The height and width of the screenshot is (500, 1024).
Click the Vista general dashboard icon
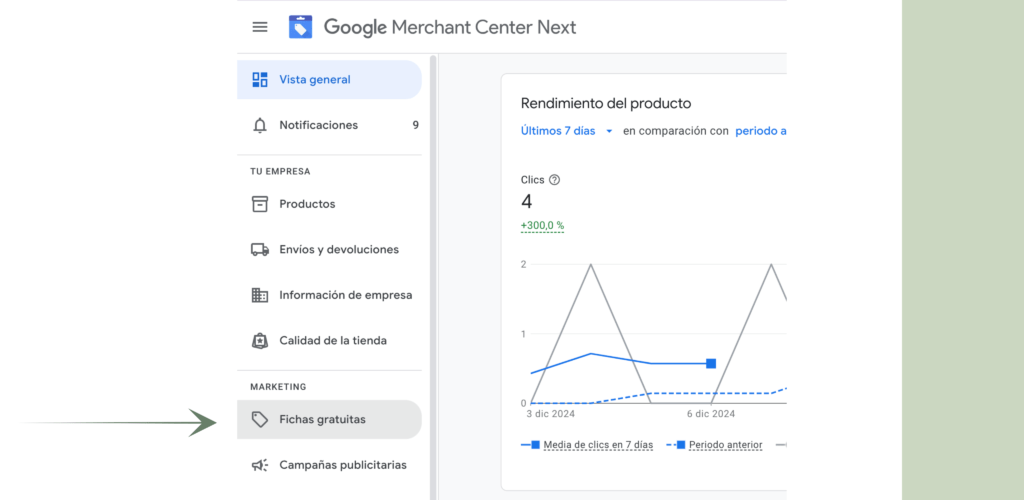(x=260, y=80)
